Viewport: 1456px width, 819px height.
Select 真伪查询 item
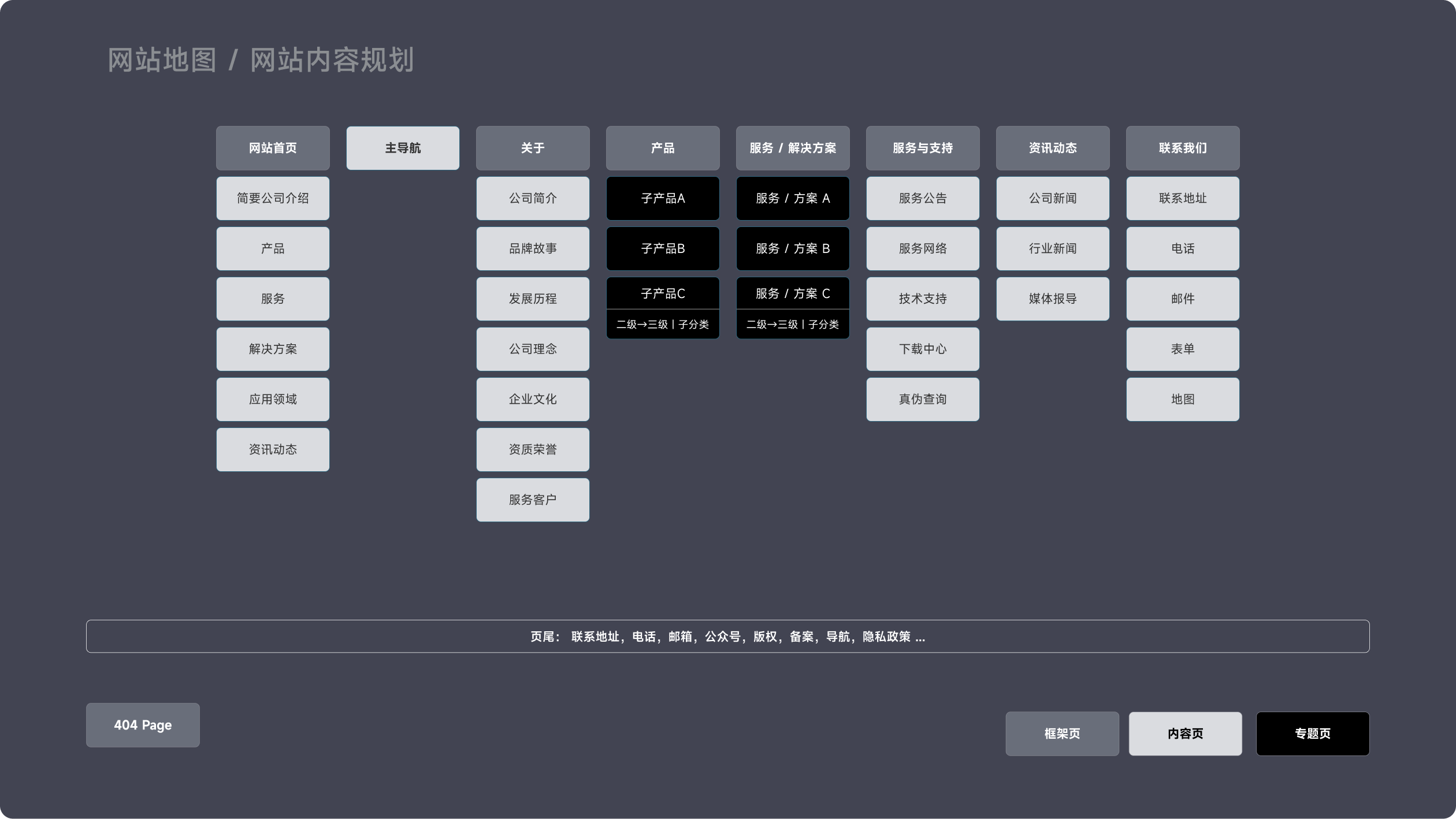pyautogui.click(x=923, y=399)
